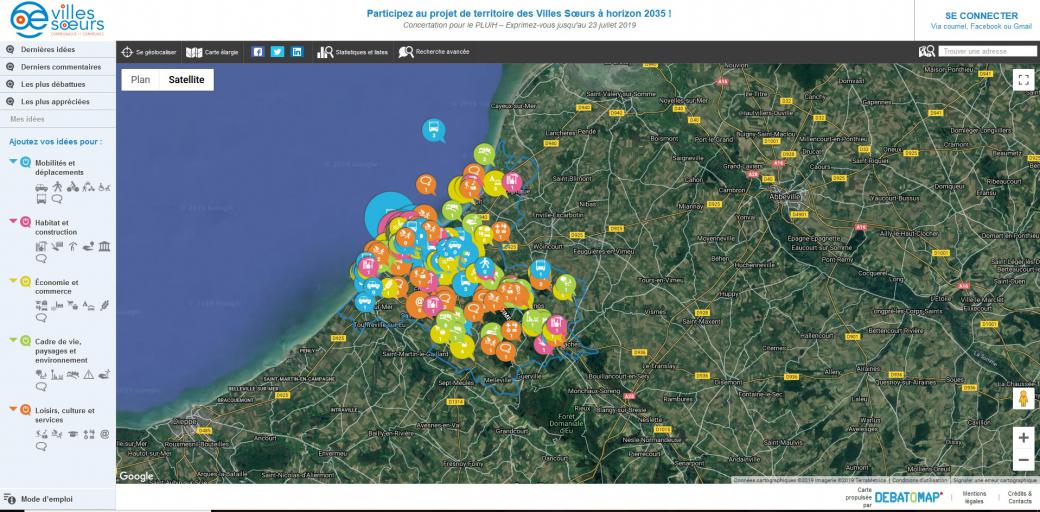
Task: Select the @ icon under Loisirs, culture et services
Action: pyautogui.click(x=105, y=434)
